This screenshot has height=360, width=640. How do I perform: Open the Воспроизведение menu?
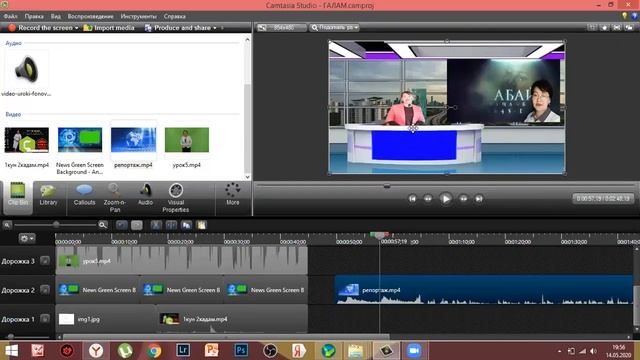point(91,16)
